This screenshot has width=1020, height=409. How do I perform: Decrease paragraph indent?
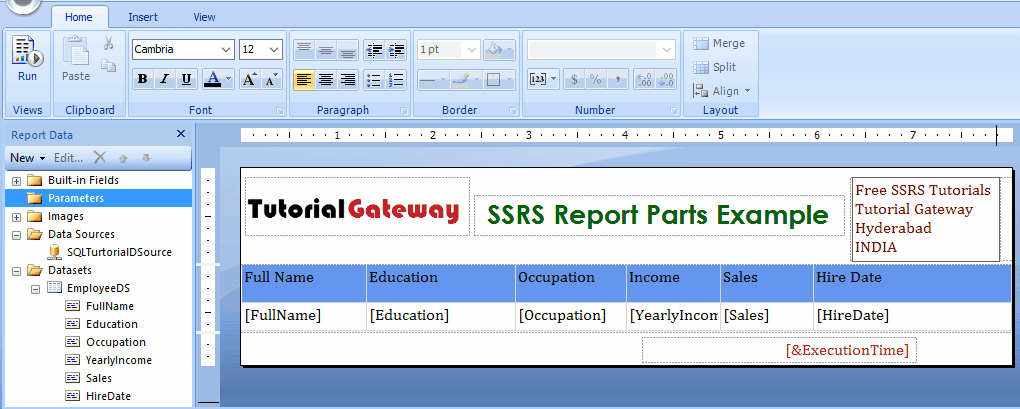(x=373, y=49)
